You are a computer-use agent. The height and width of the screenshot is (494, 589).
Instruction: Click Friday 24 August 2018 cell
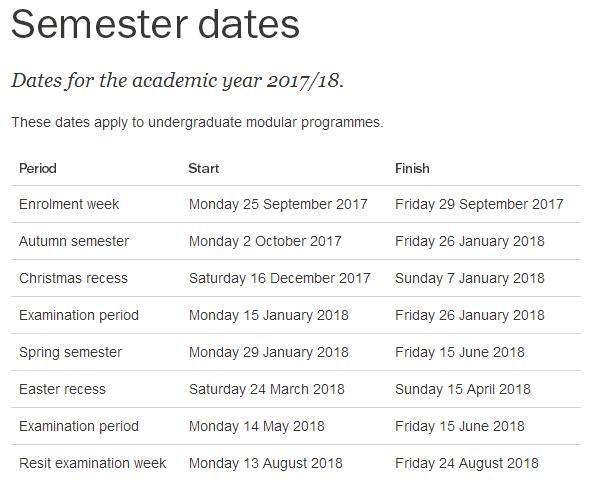467,463
